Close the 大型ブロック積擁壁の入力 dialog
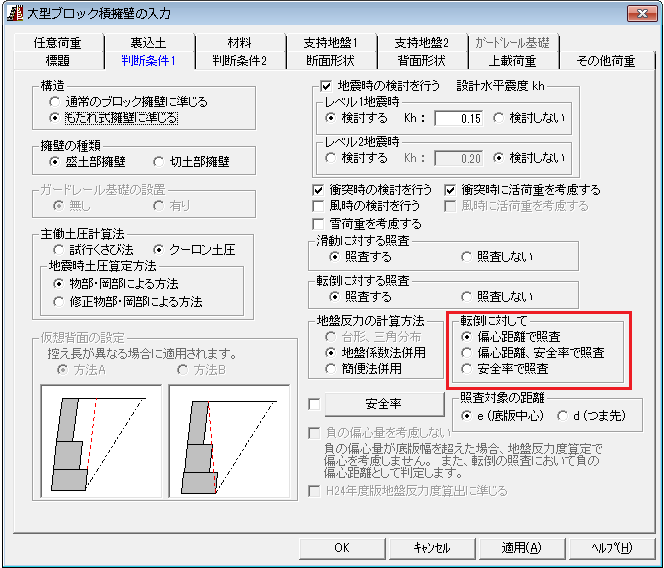The width and height of the screenshot is (664, 568). 642,13
